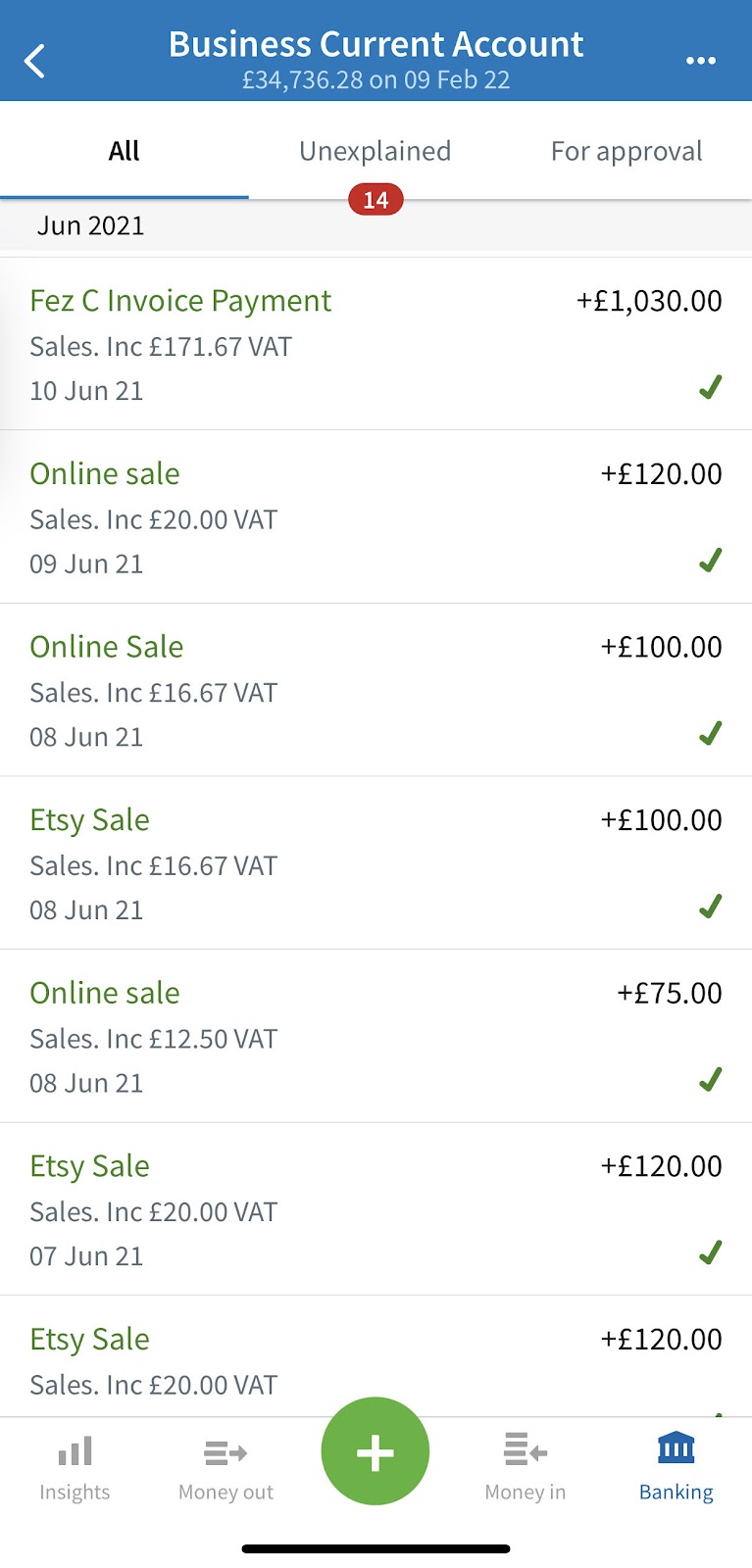Viewport: 752px width, 1568px height.
Task: Tap the back arrow in the header
Action: [x=35, y=61]
